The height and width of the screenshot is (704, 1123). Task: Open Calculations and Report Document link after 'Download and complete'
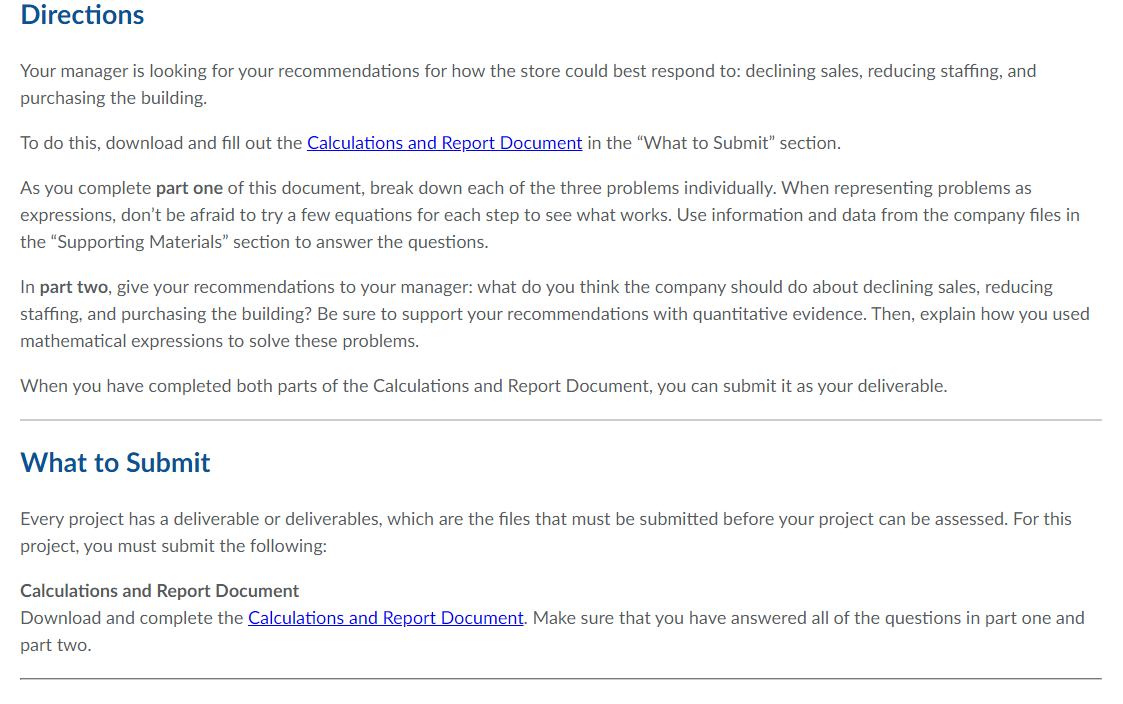pyautogui.click(x=385, y=618)
